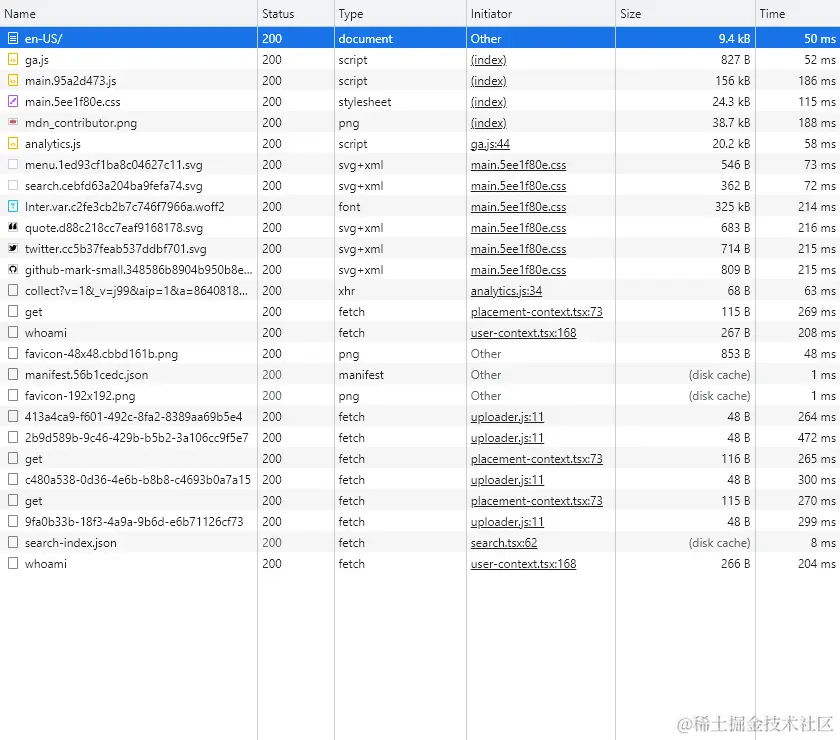Click the quote icon beside quote.d88c218cc7eaf9168178.svg

pos(13,227)
